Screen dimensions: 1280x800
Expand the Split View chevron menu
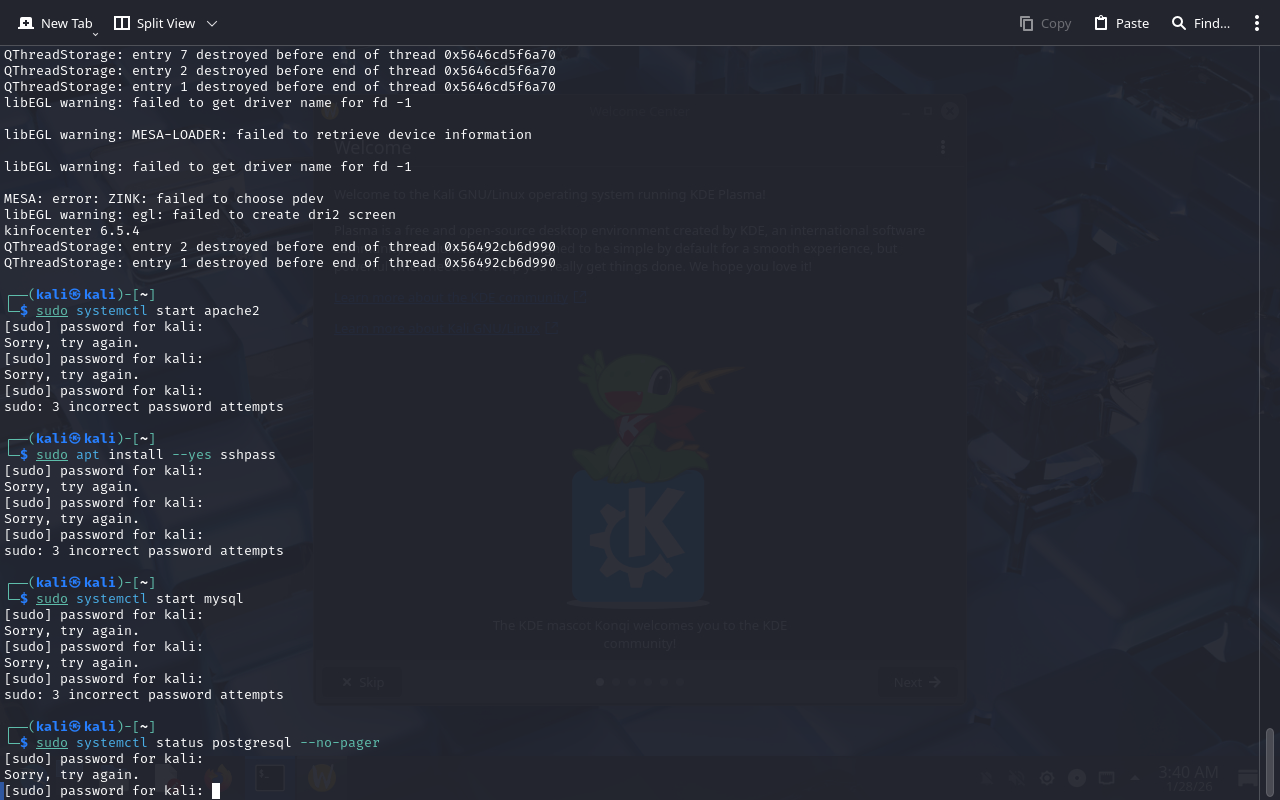(212, 23)
